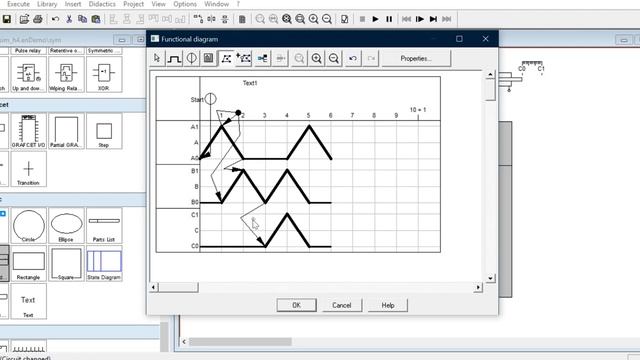The image size is (640, 360).
Task: Open the Didactics menu
Action: pos(102,4)
